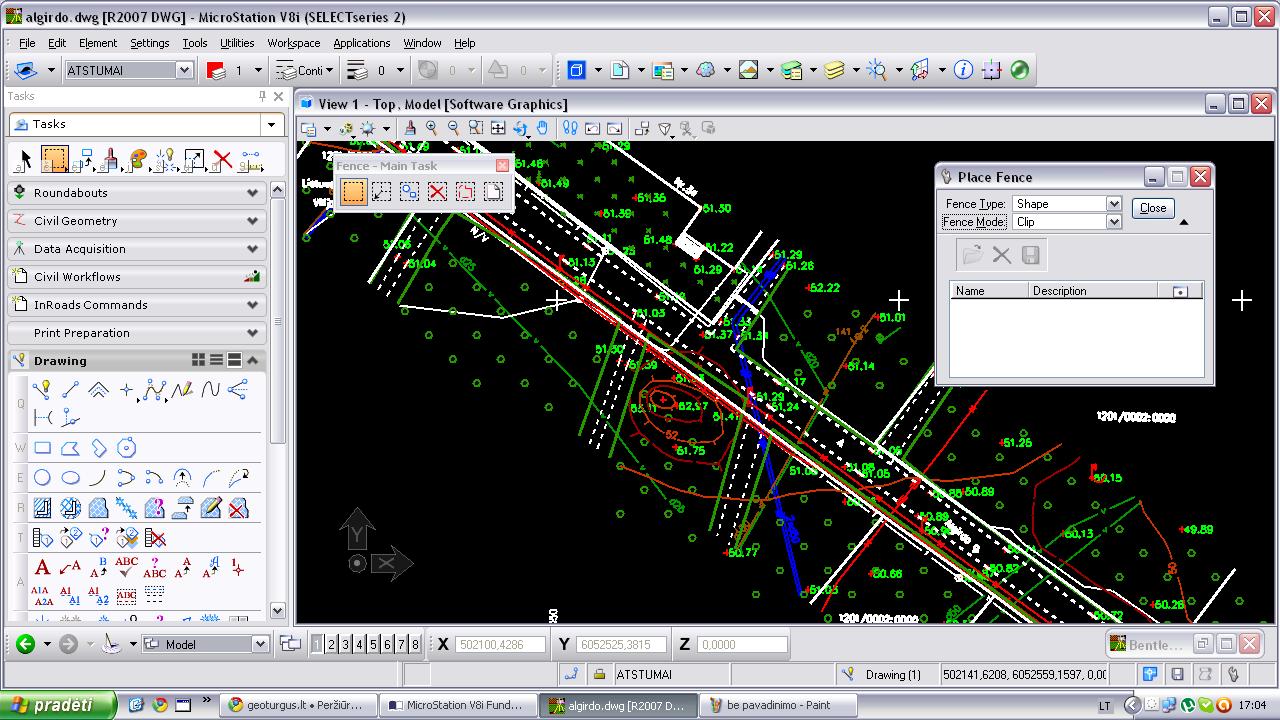Toggle view number 1 button
Screen dimensions: 1280x720
pyautogui.click(x=318, y=645)
